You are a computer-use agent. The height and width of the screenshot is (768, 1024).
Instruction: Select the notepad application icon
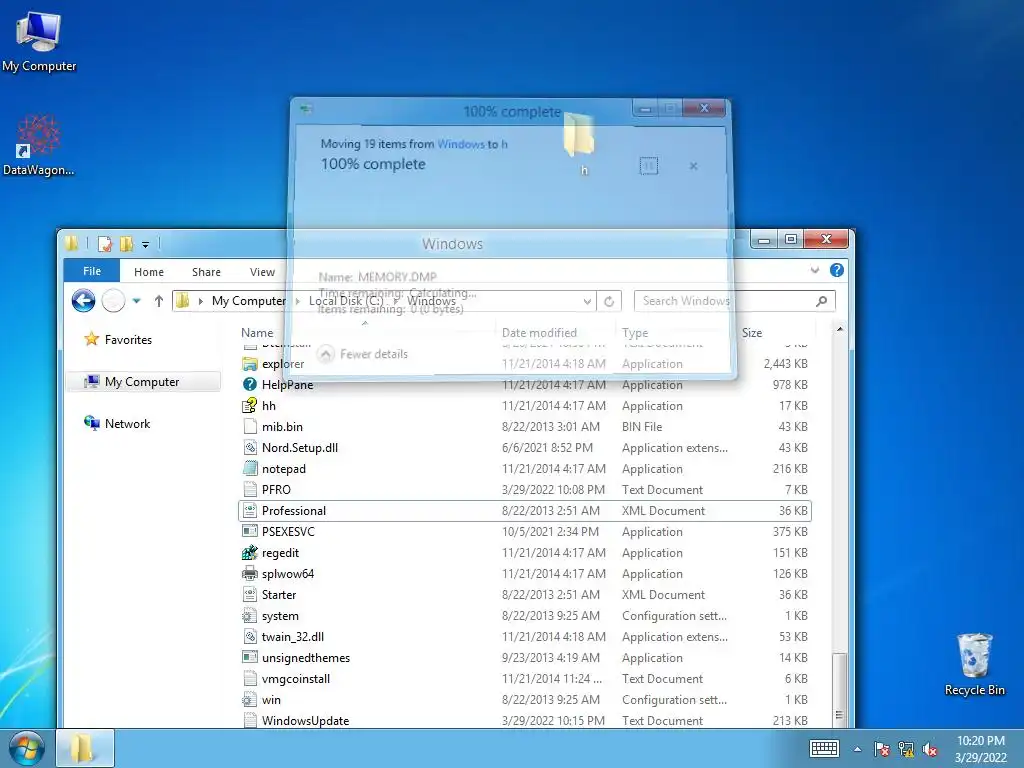[x=249, y=468]
